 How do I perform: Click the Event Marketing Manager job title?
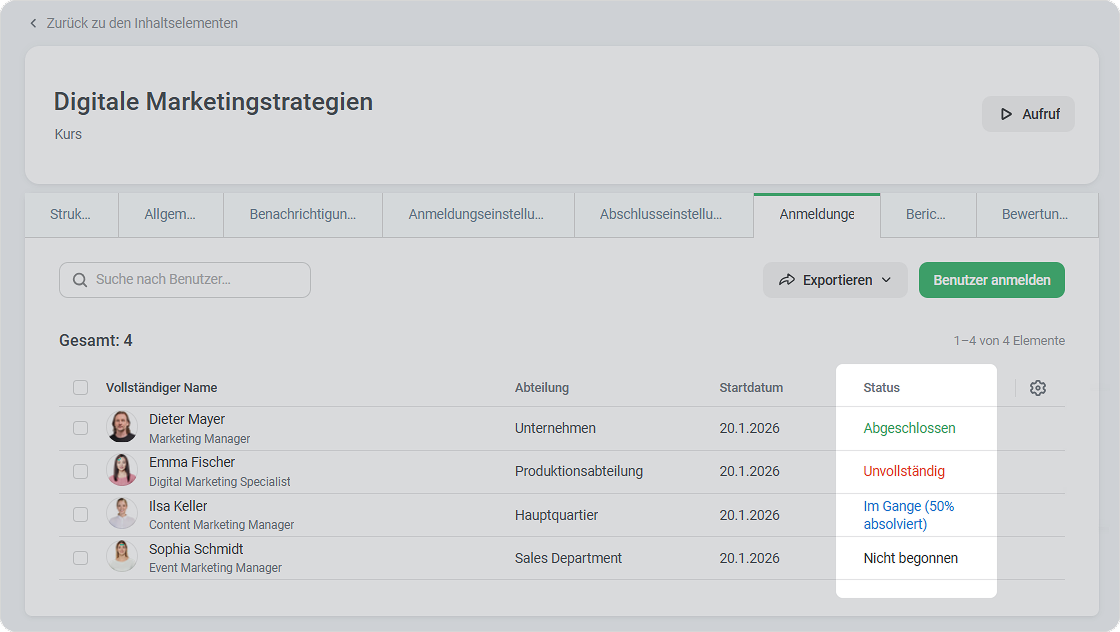pyautogui.click(x=216, y=568)
